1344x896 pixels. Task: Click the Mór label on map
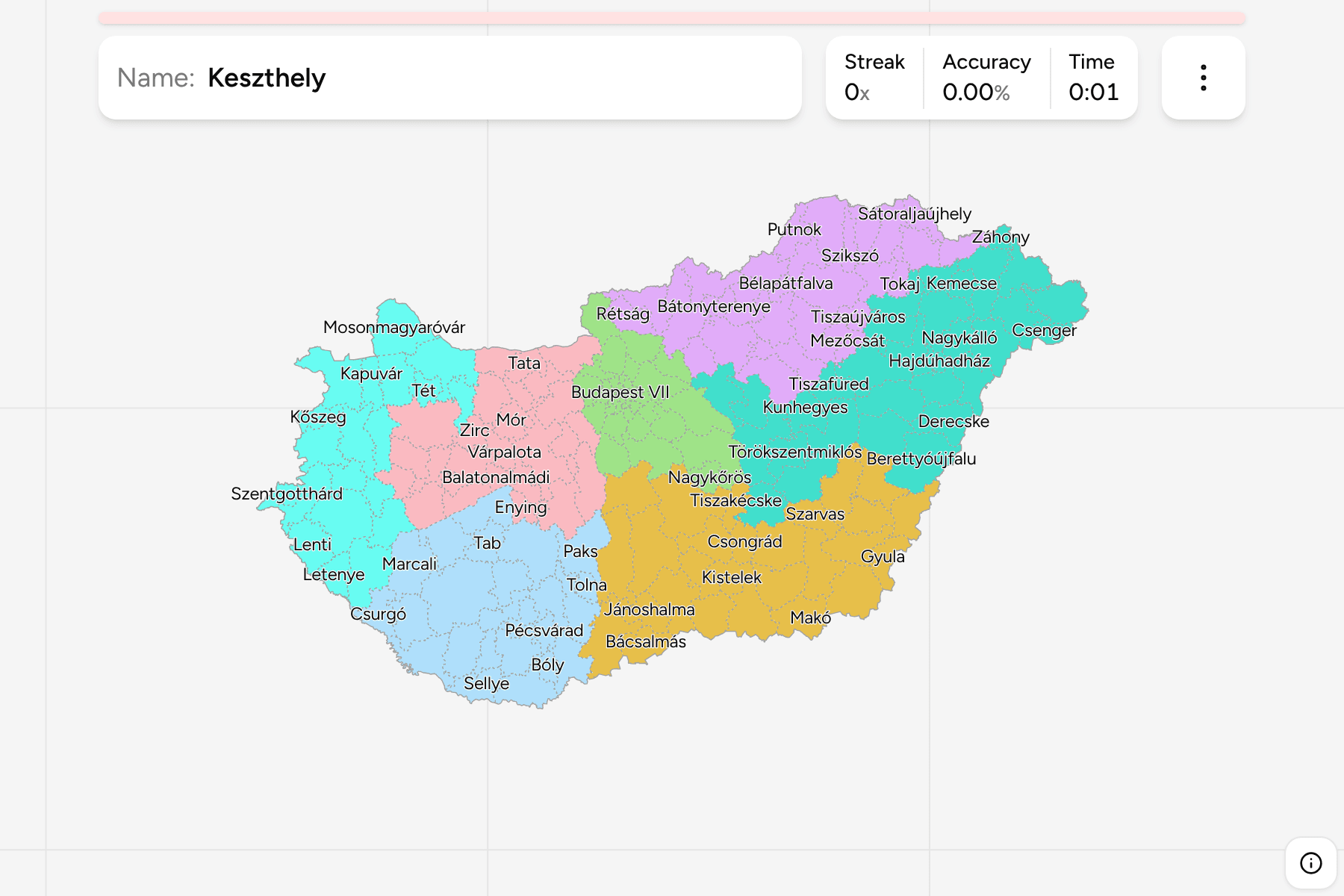511,420
